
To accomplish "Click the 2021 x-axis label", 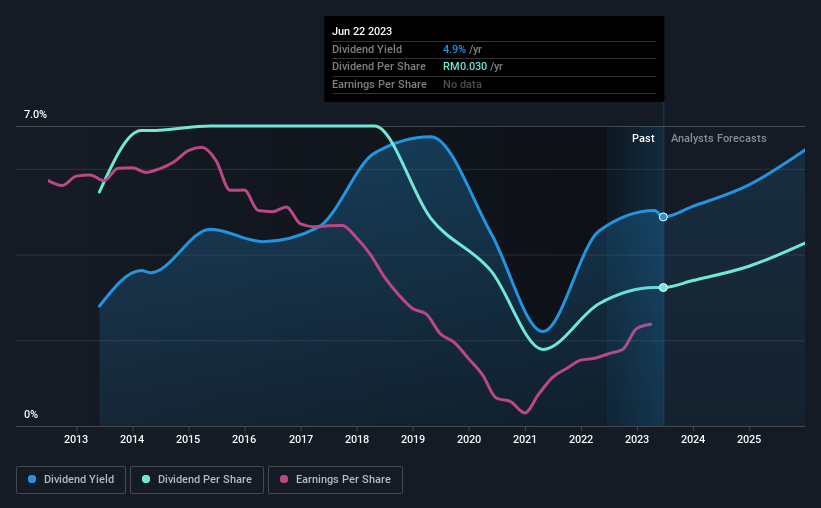I will click(x=525, y=439).
